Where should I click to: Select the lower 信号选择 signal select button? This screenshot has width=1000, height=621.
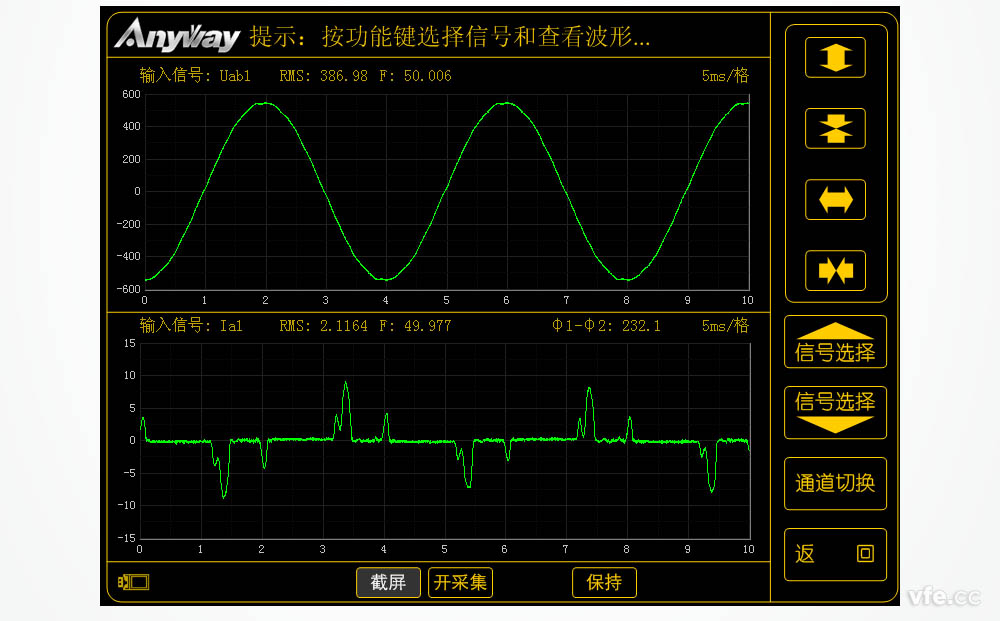pyautogui.click(x=835, y=412)
